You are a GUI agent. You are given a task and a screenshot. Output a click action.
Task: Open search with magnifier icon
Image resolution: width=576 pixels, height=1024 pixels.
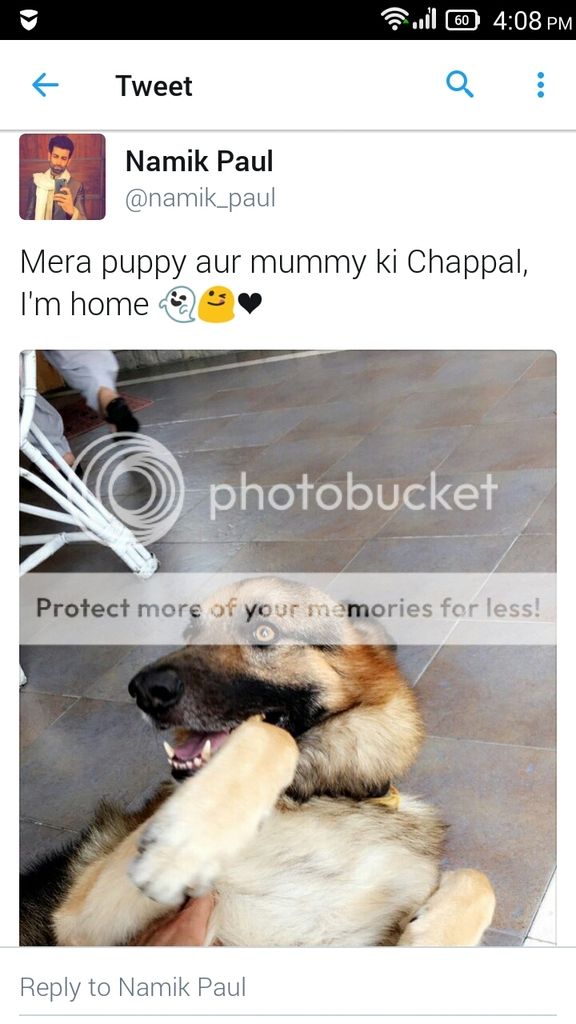tap(459, 84)
